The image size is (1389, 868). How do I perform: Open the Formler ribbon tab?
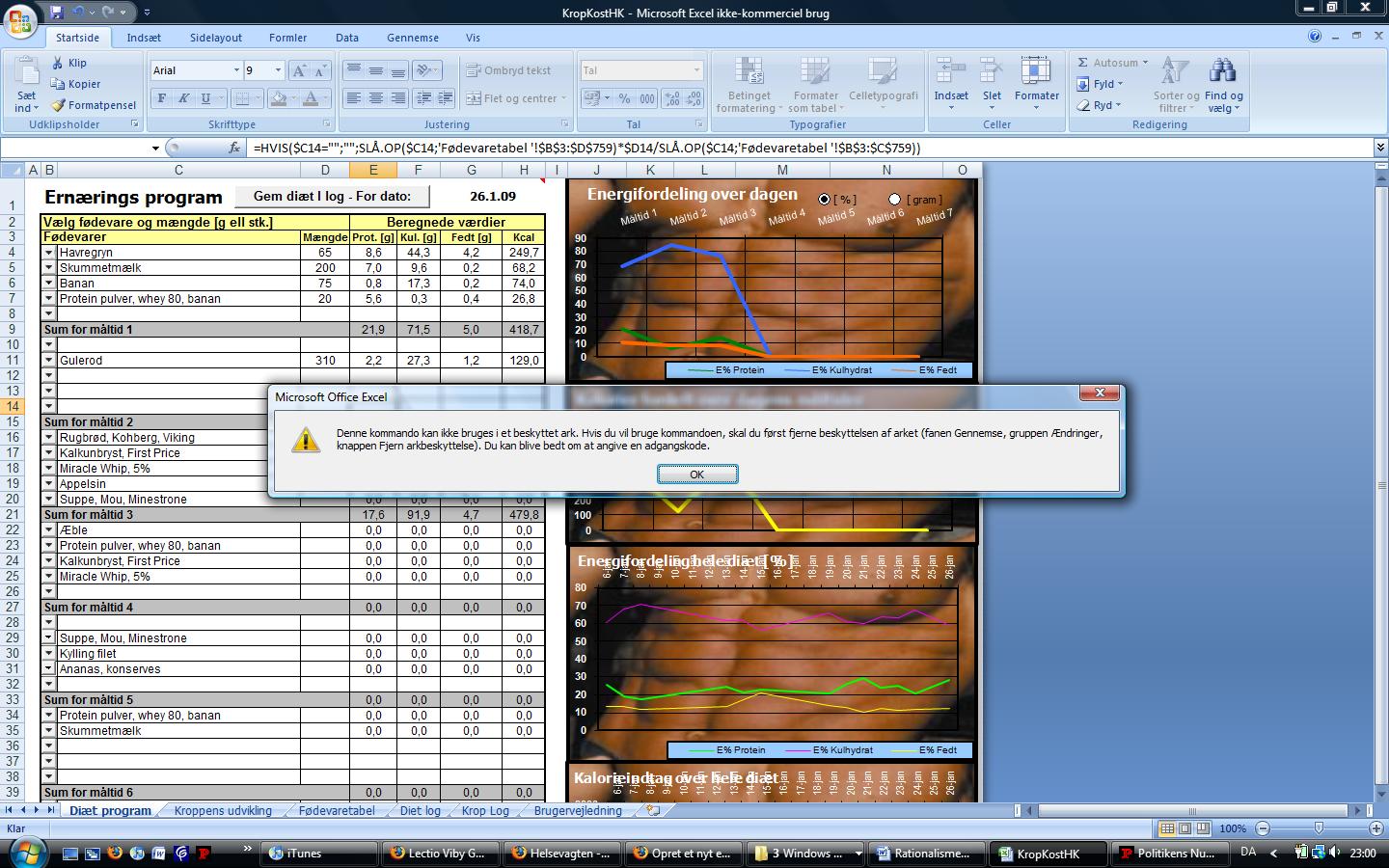pyautogui.click(x=287, y=38)
